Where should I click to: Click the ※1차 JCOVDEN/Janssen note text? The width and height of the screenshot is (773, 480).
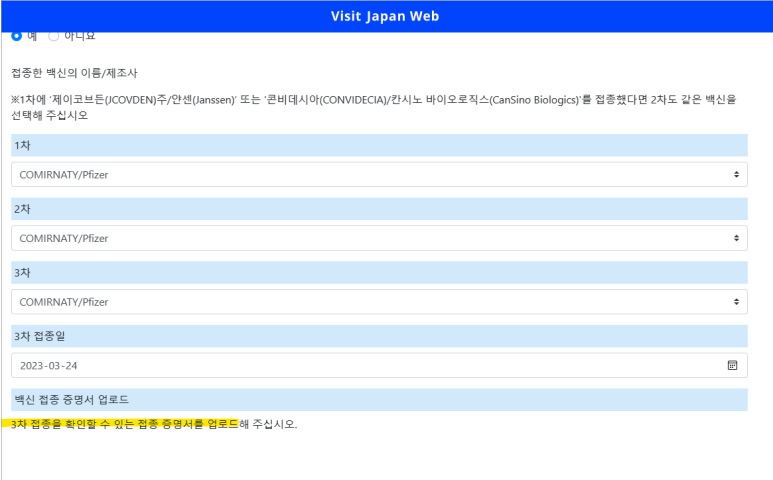pyautogui.click(x=374, y=107)
